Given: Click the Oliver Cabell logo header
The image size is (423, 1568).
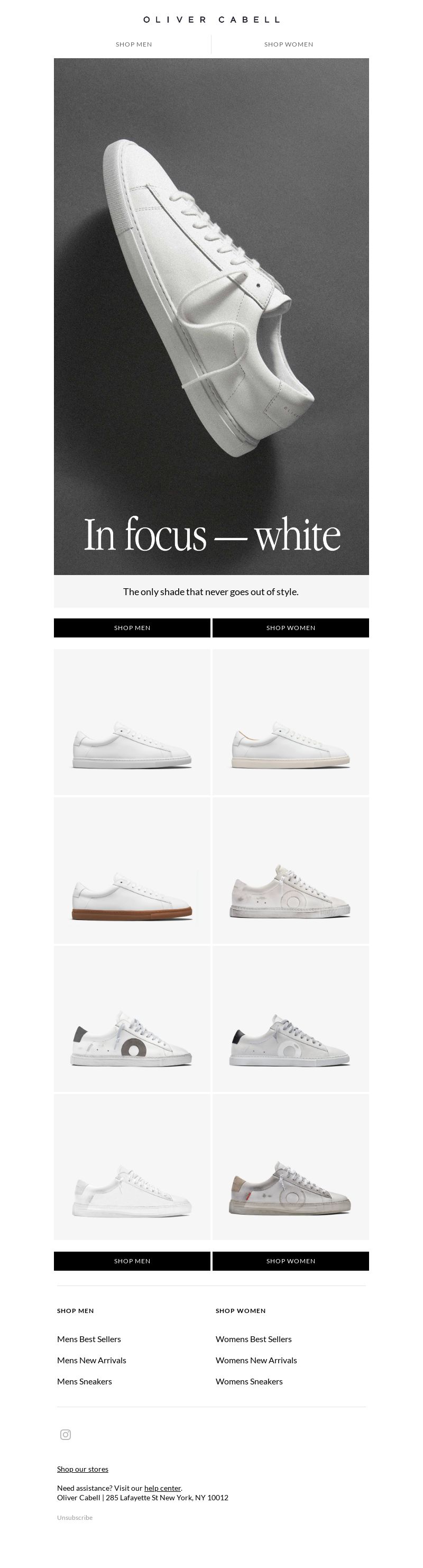Looking at the screenshot, I should [211, 20].
